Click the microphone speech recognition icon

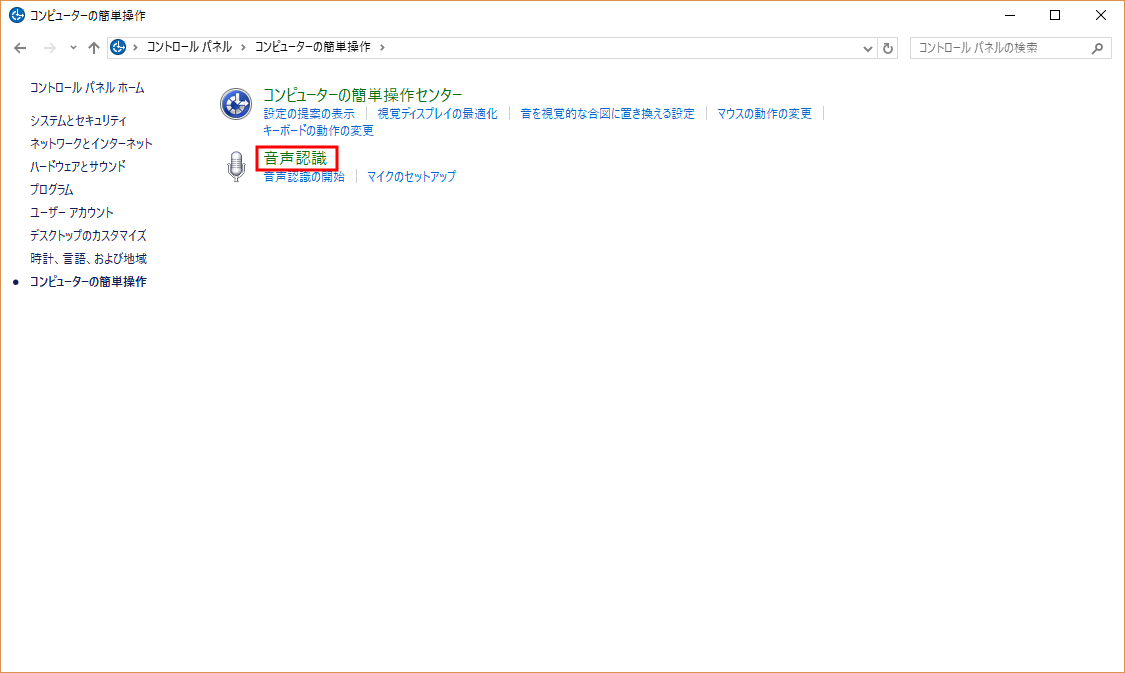[x=236, y=166]
